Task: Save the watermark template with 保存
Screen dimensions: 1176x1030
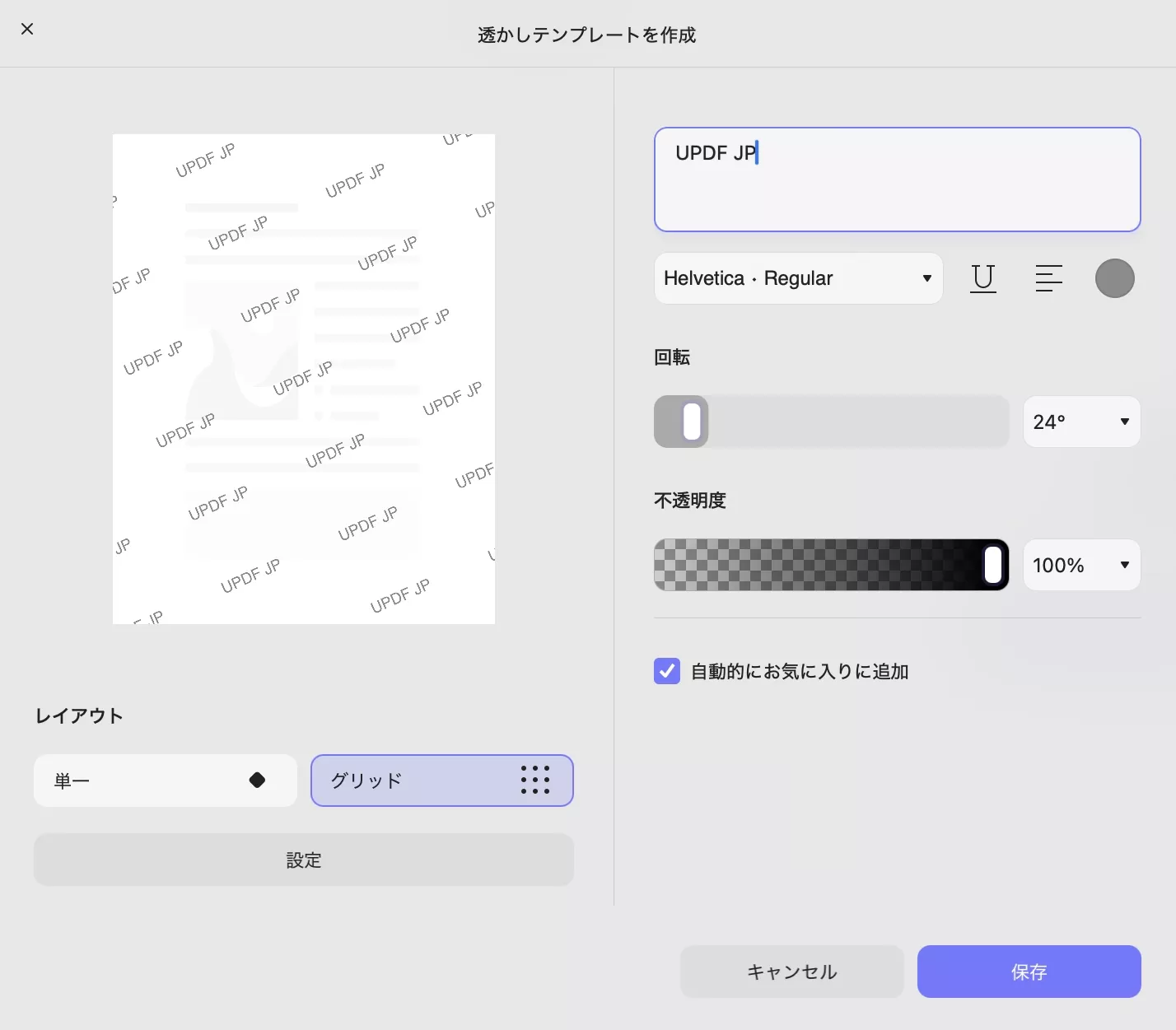Action: [1029, 972]
